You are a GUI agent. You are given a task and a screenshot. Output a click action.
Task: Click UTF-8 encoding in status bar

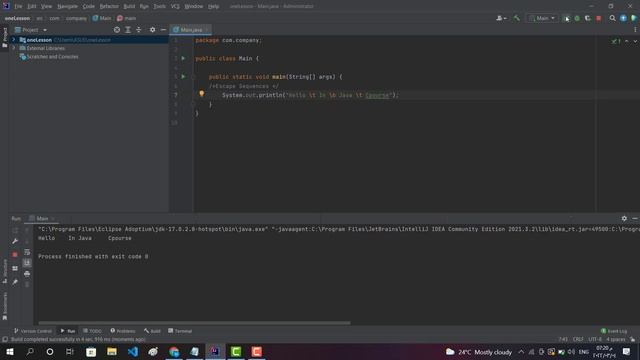click(x=595, y=339)
